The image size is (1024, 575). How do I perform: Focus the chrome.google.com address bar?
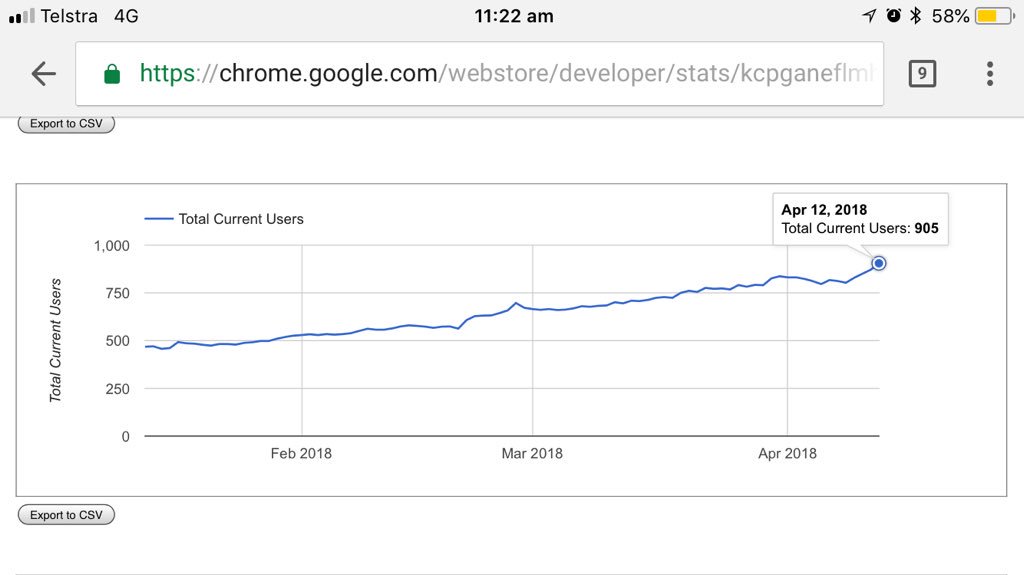[479, 73]
